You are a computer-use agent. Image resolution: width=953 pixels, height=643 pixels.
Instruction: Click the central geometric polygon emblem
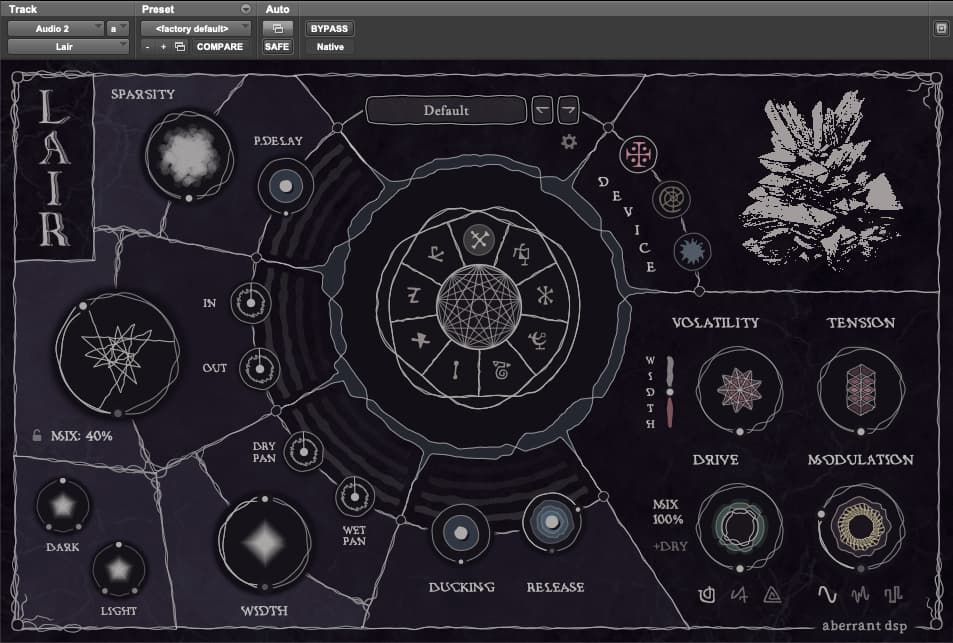click(x=479, y=307)
